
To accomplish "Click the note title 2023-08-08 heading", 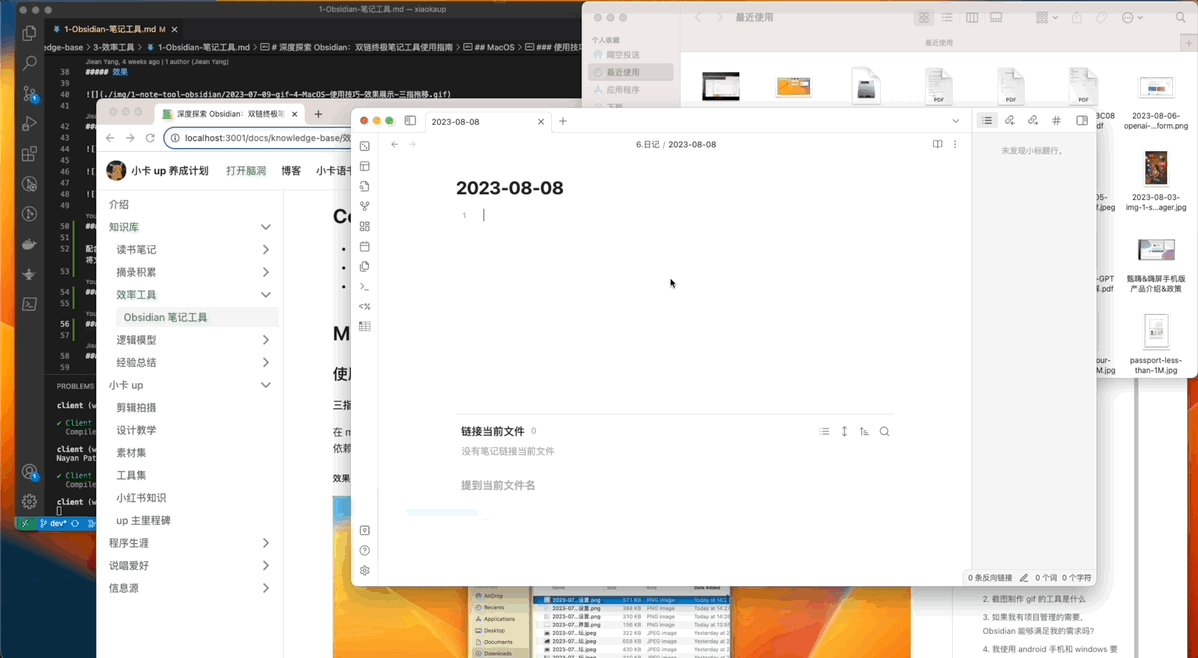I will point(510,188).
